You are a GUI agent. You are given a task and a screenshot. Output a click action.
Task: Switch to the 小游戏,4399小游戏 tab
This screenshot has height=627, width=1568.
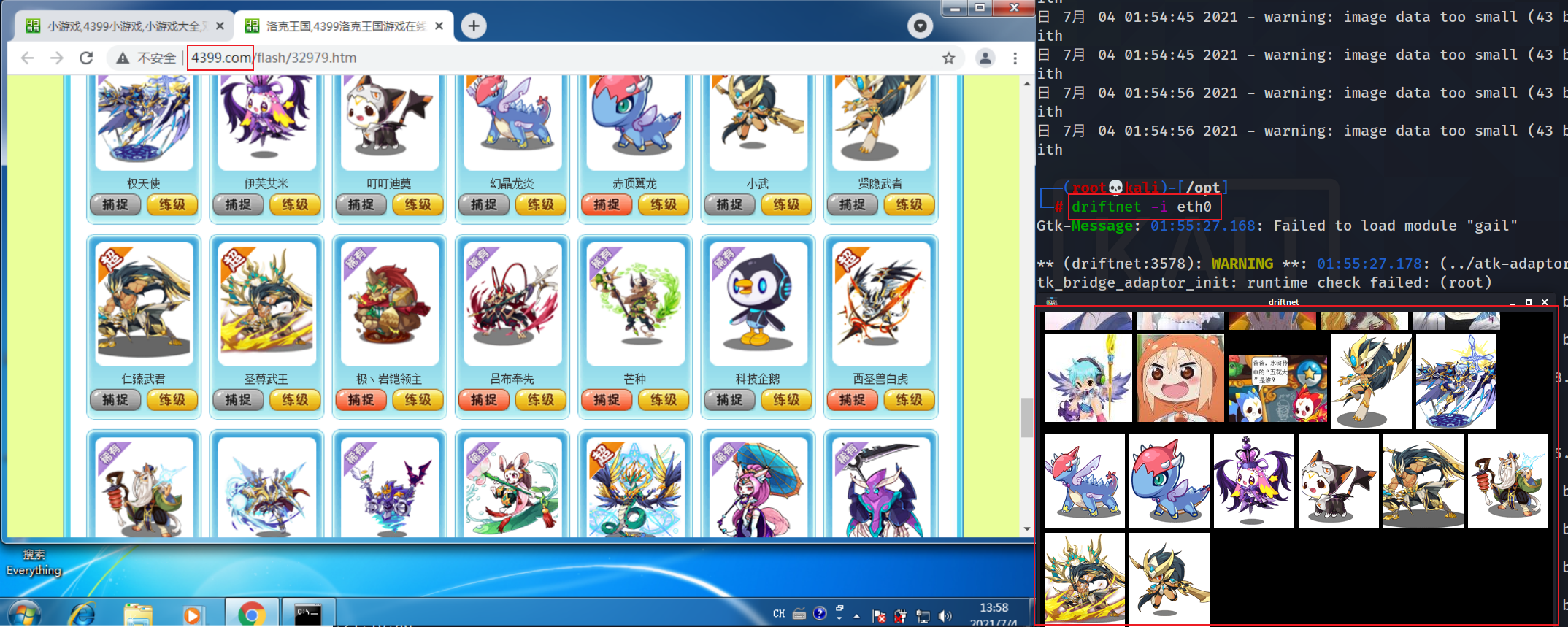[124, 26]
